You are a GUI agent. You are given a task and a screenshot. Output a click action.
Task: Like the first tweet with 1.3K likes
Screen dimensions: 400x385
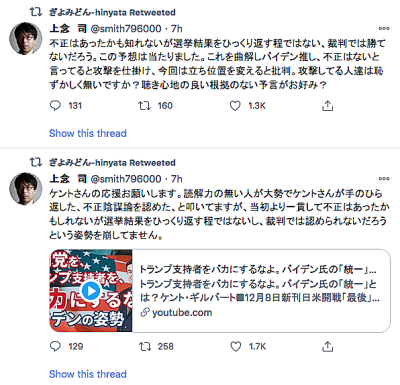(x=235, y=106)
